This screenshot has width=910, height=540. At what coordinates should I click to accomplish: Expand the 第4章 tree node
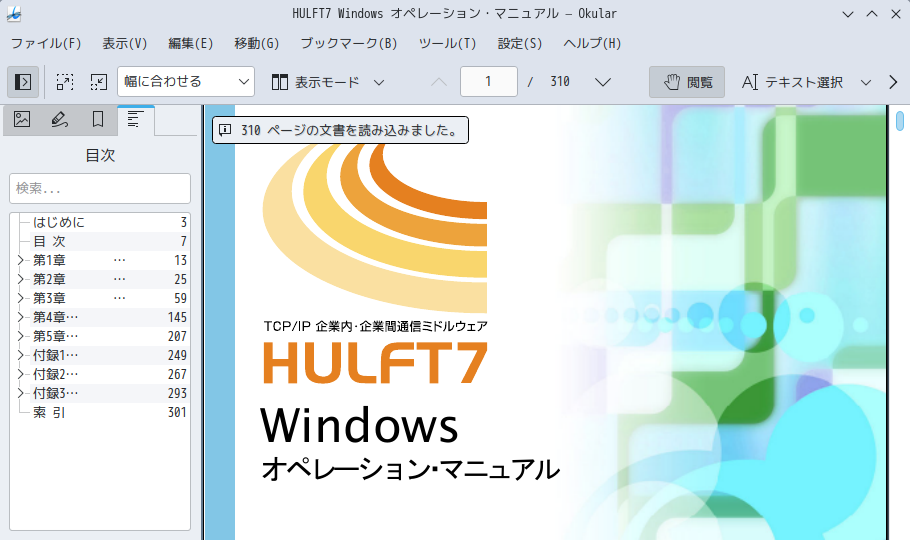pos(20,317)
